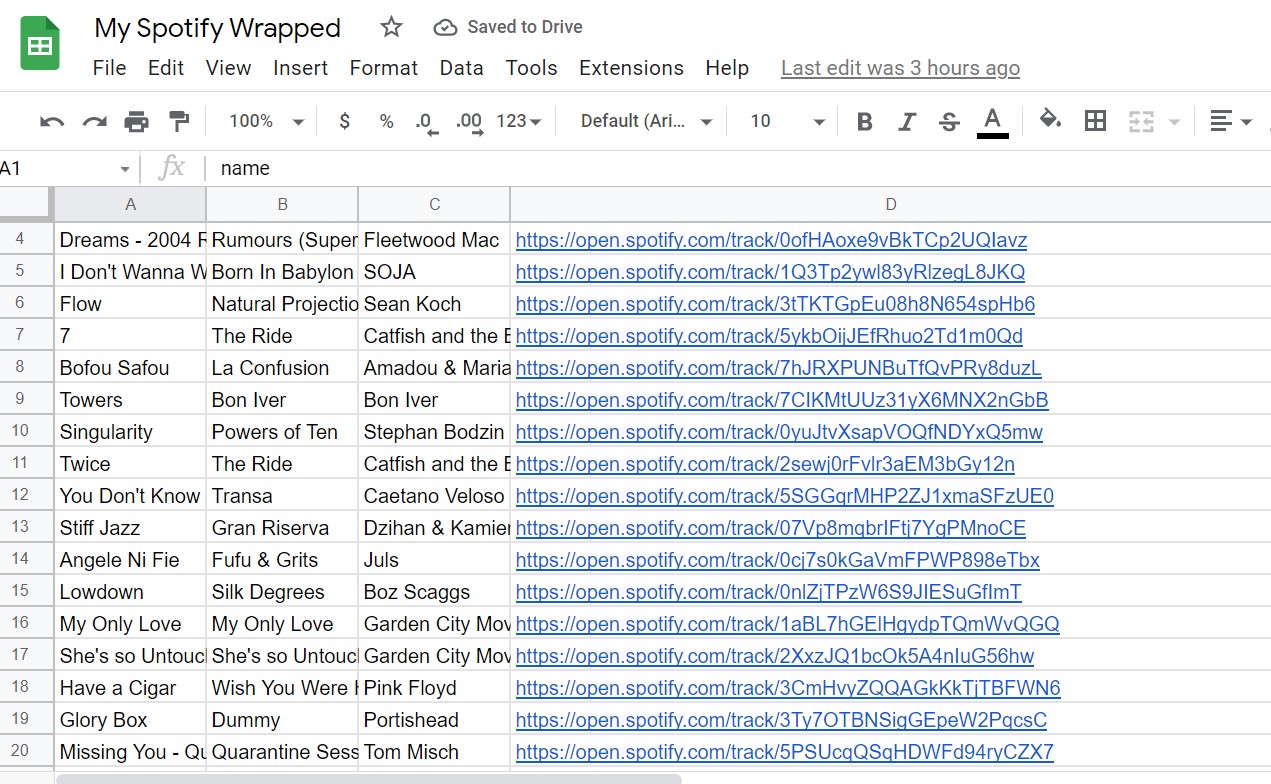Expand the merge cells options arrow
The height and width of the screenshot is (784, 1271).
tap(1174, 122)
